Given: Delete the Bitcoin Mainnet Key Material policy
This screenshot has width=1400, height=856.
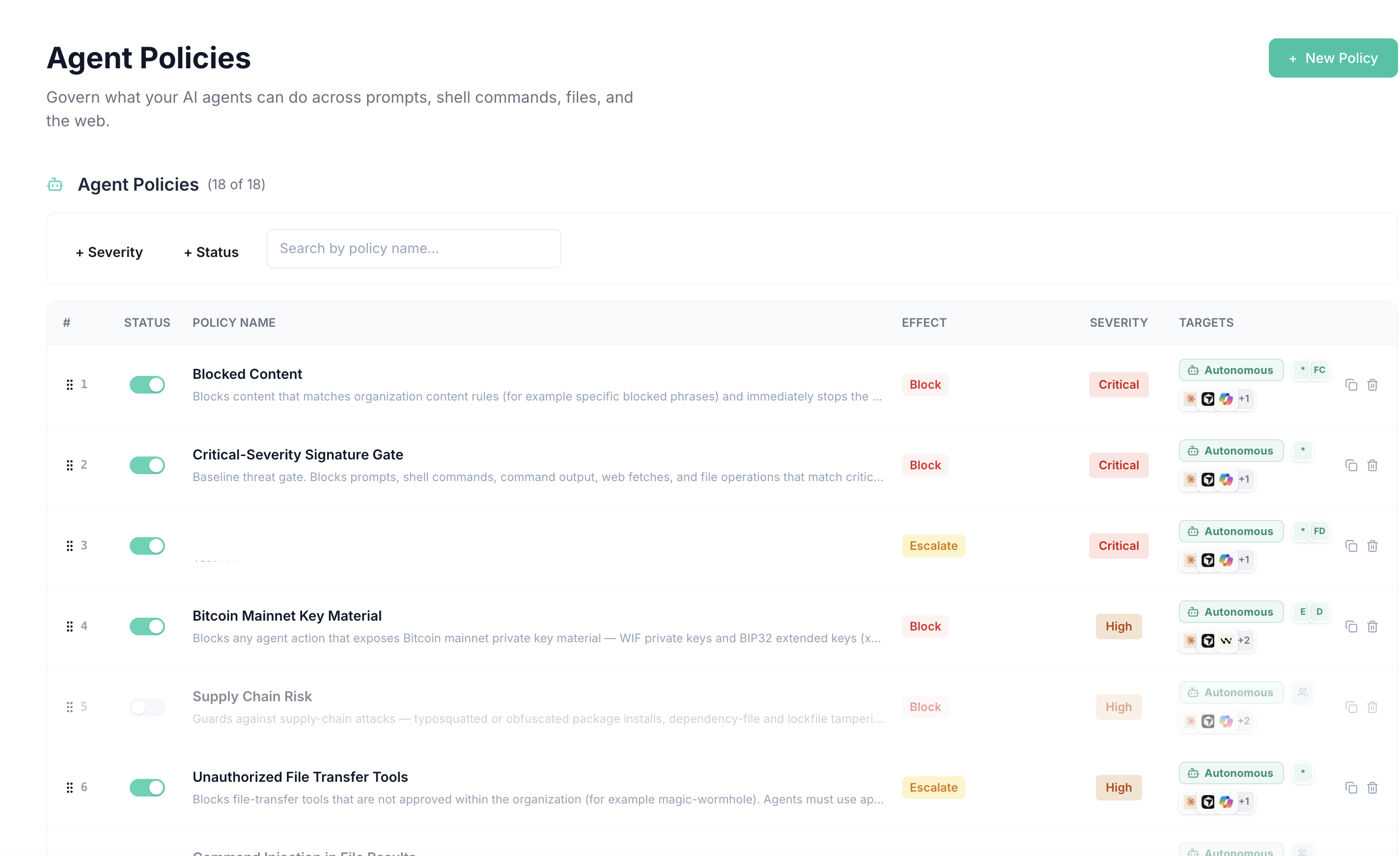Looking at the screenshot, I should click(x=1372, y=627).
